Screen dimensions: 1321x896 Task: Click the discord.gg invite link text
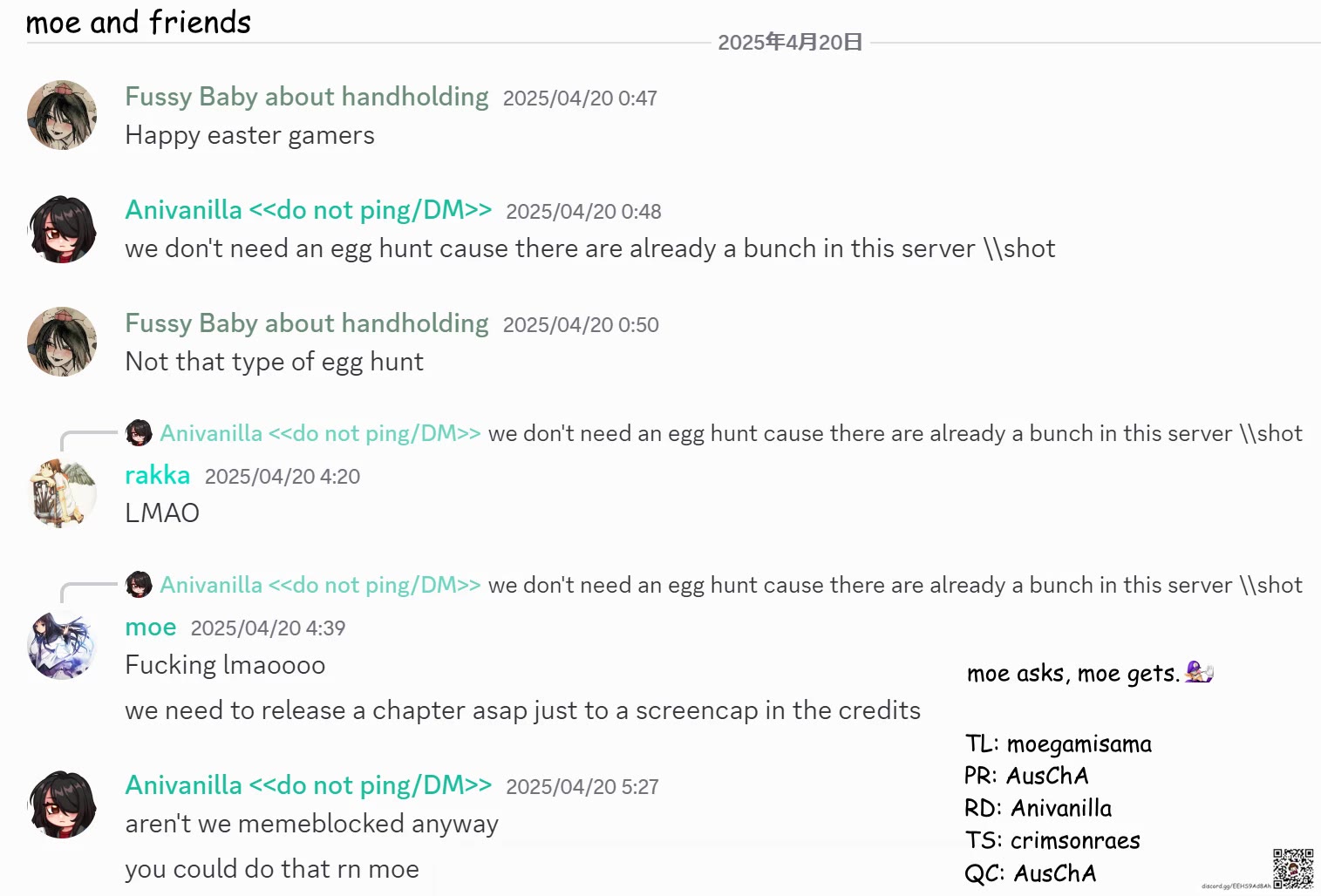1236,886
